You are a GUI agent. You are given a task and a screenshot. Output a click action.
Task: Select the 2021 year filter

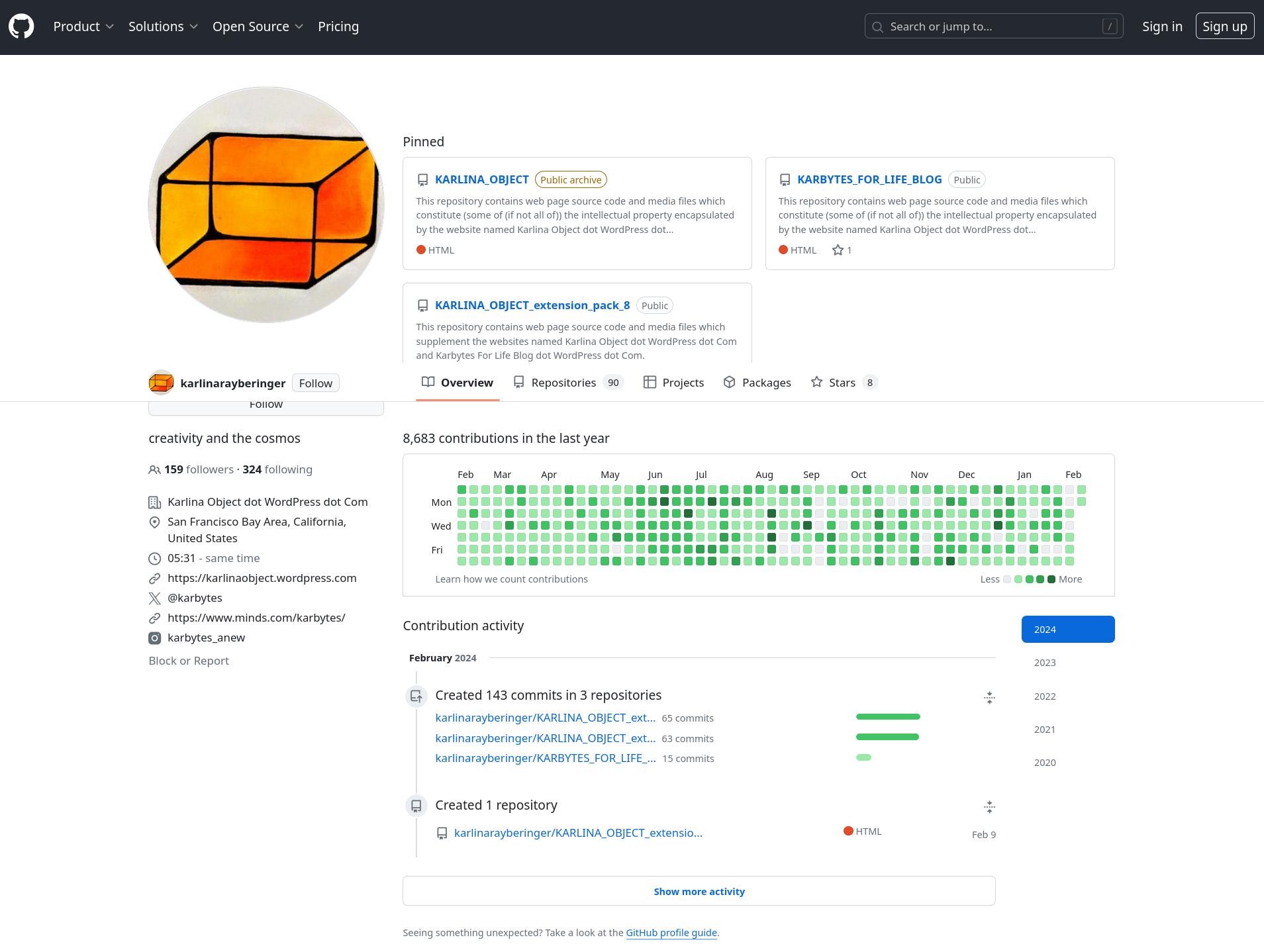[1067, 730]
